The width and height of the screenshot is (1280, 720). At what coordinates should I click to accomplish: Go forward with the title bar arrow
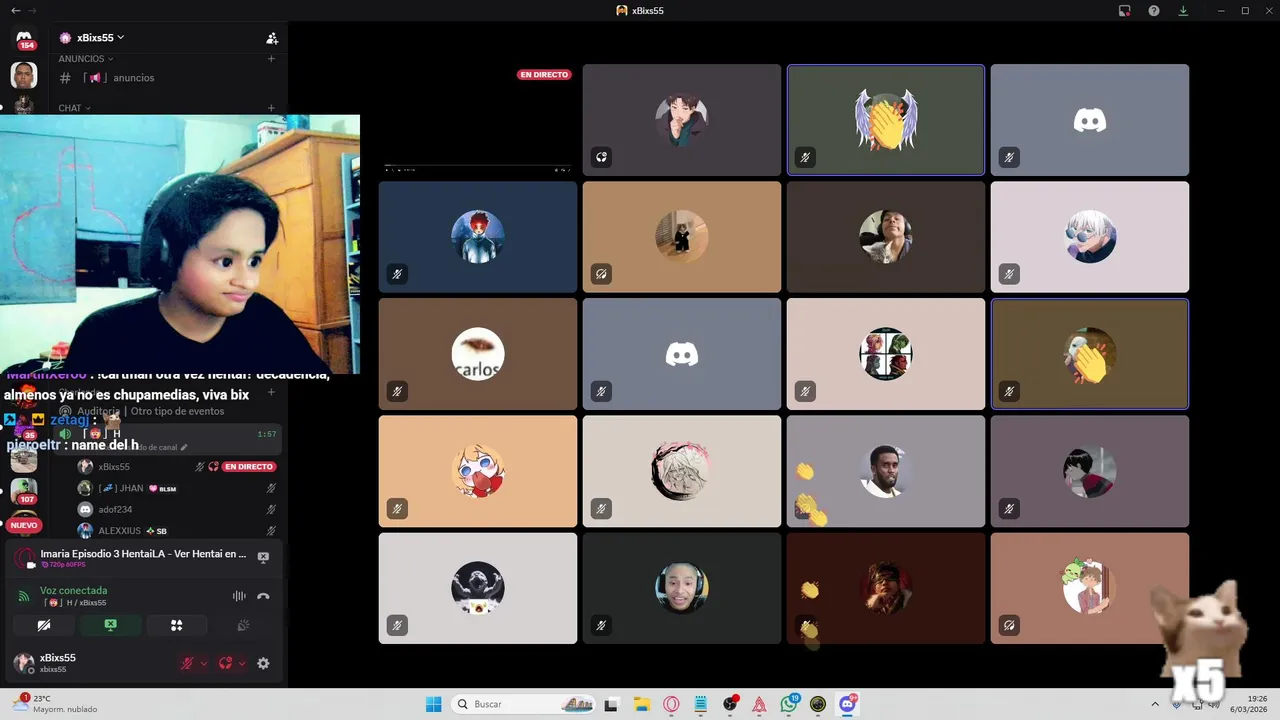click(x=33, y=10)
